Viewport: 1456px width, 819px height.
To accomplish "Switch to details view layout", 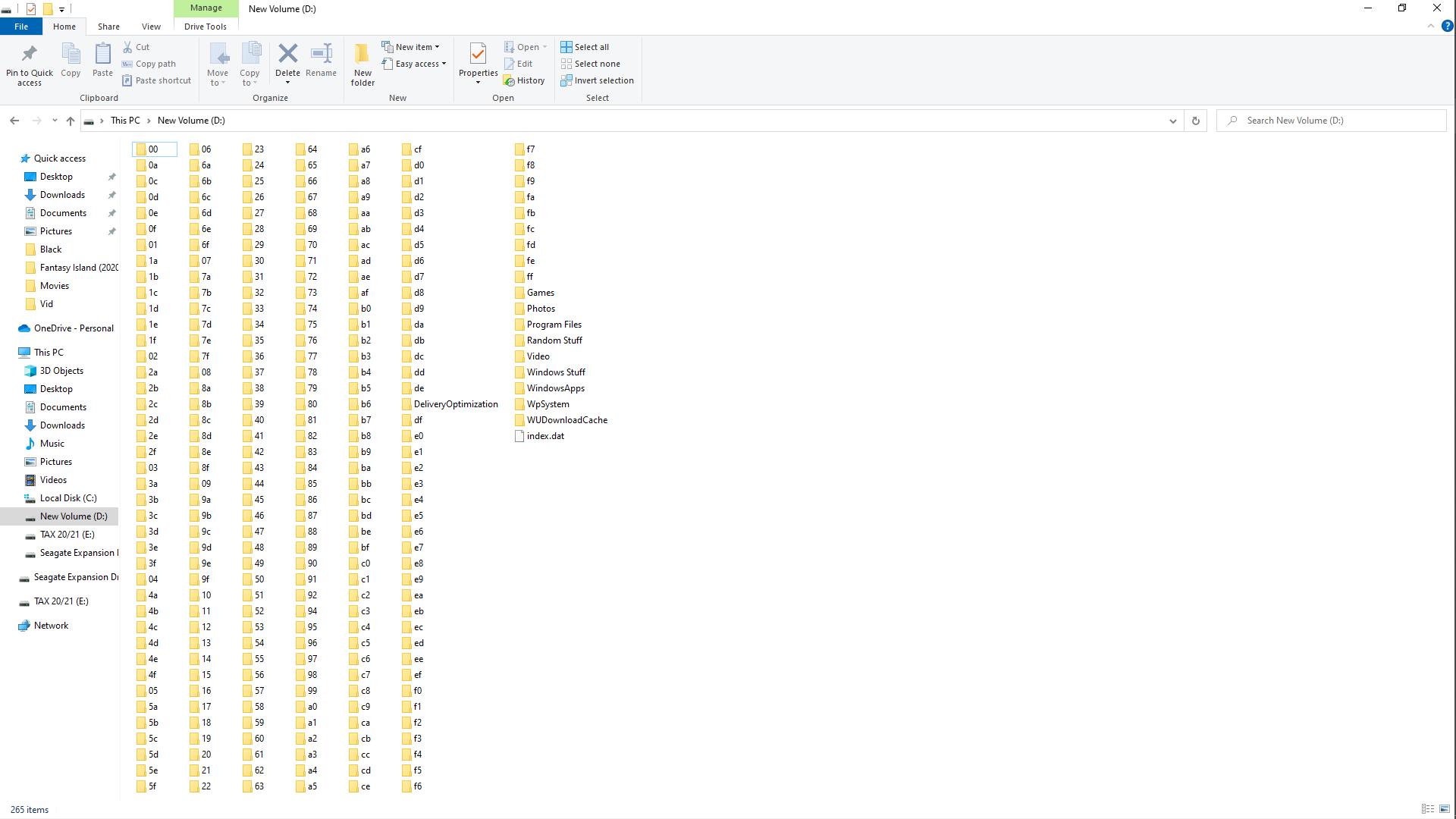I will (1428, 809).
